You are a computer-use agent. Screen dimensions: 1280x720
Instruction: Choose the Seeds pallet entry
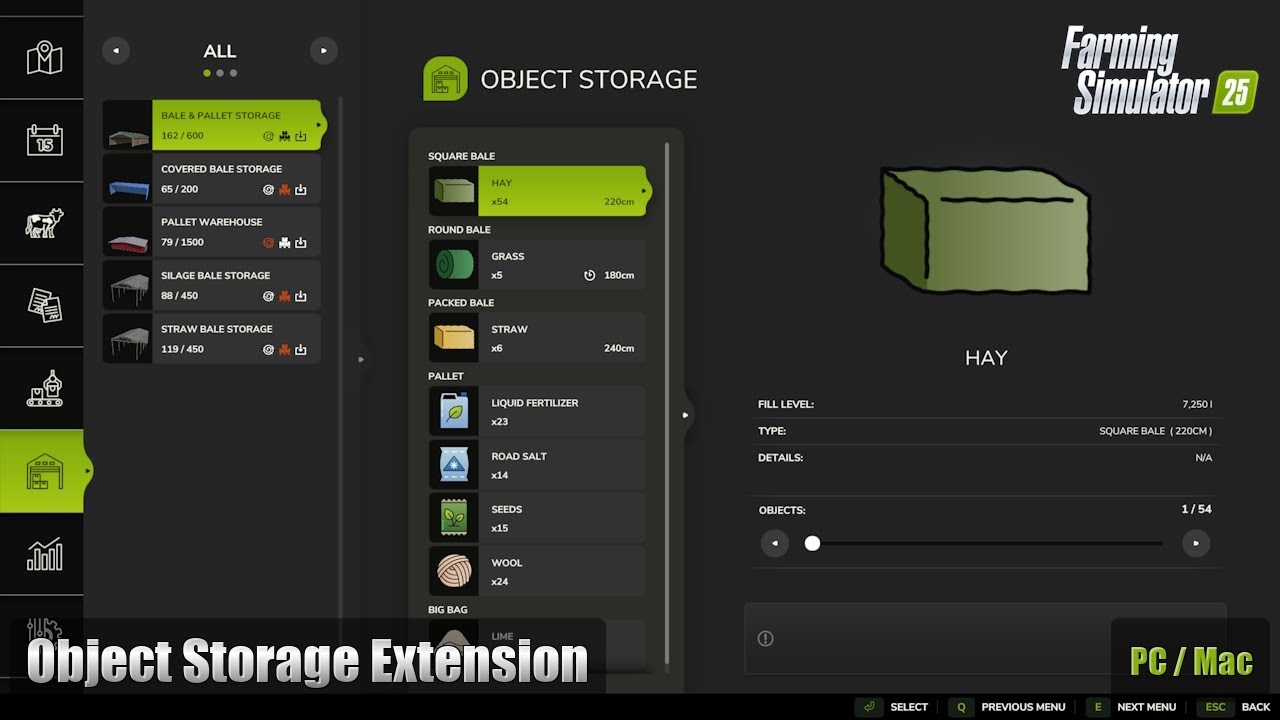point(537,518)
